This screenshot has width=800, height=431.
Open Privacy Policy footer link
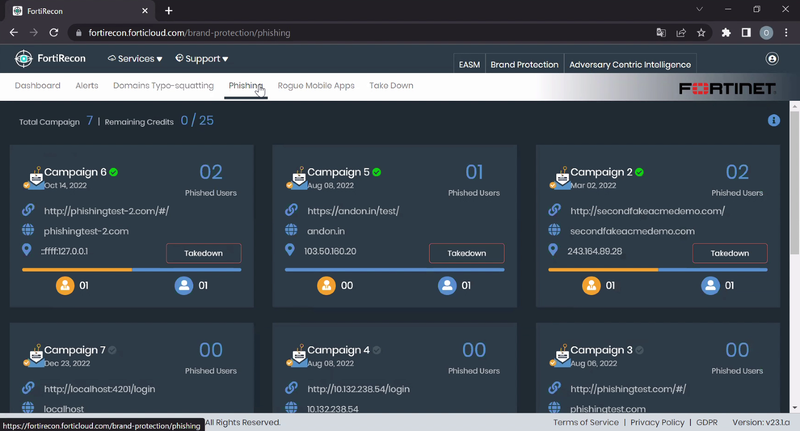(657, 422)
